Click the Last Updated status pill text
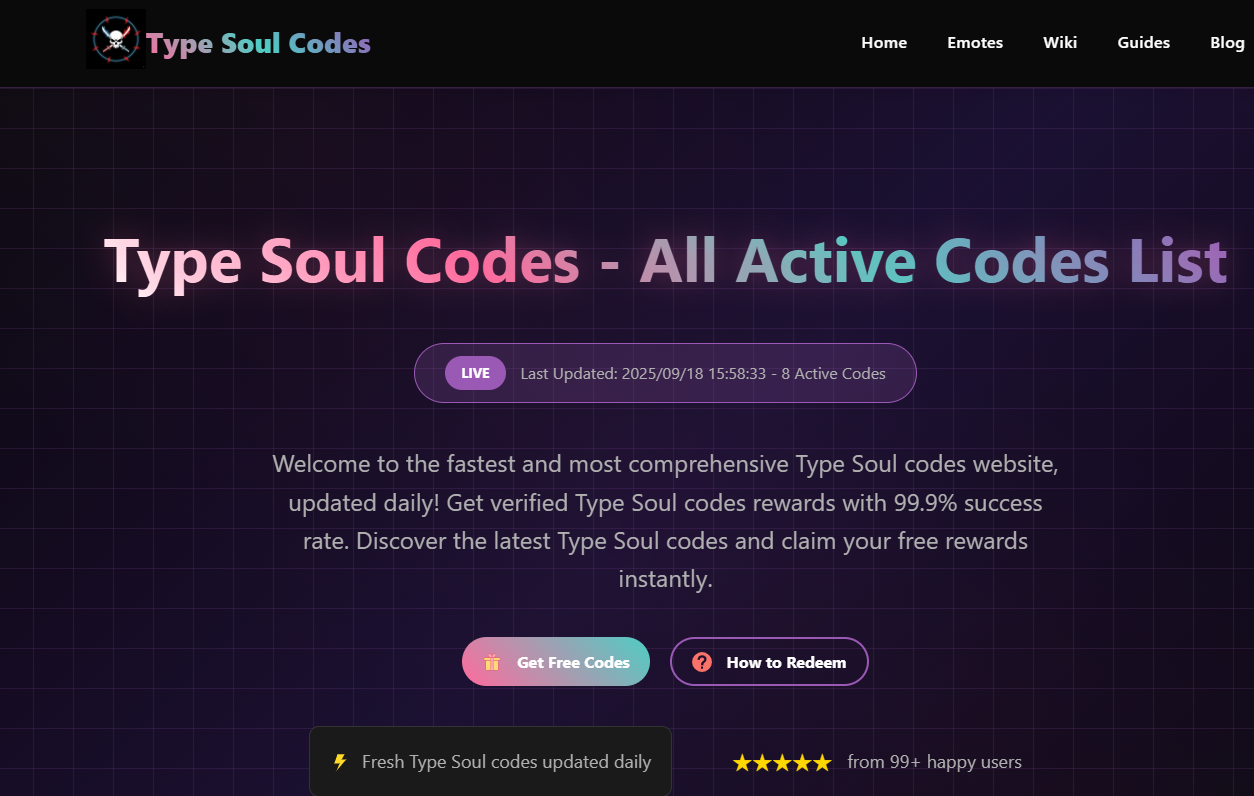The width and height of the screenshot is (1254, 796). click(x=703, y=373)
